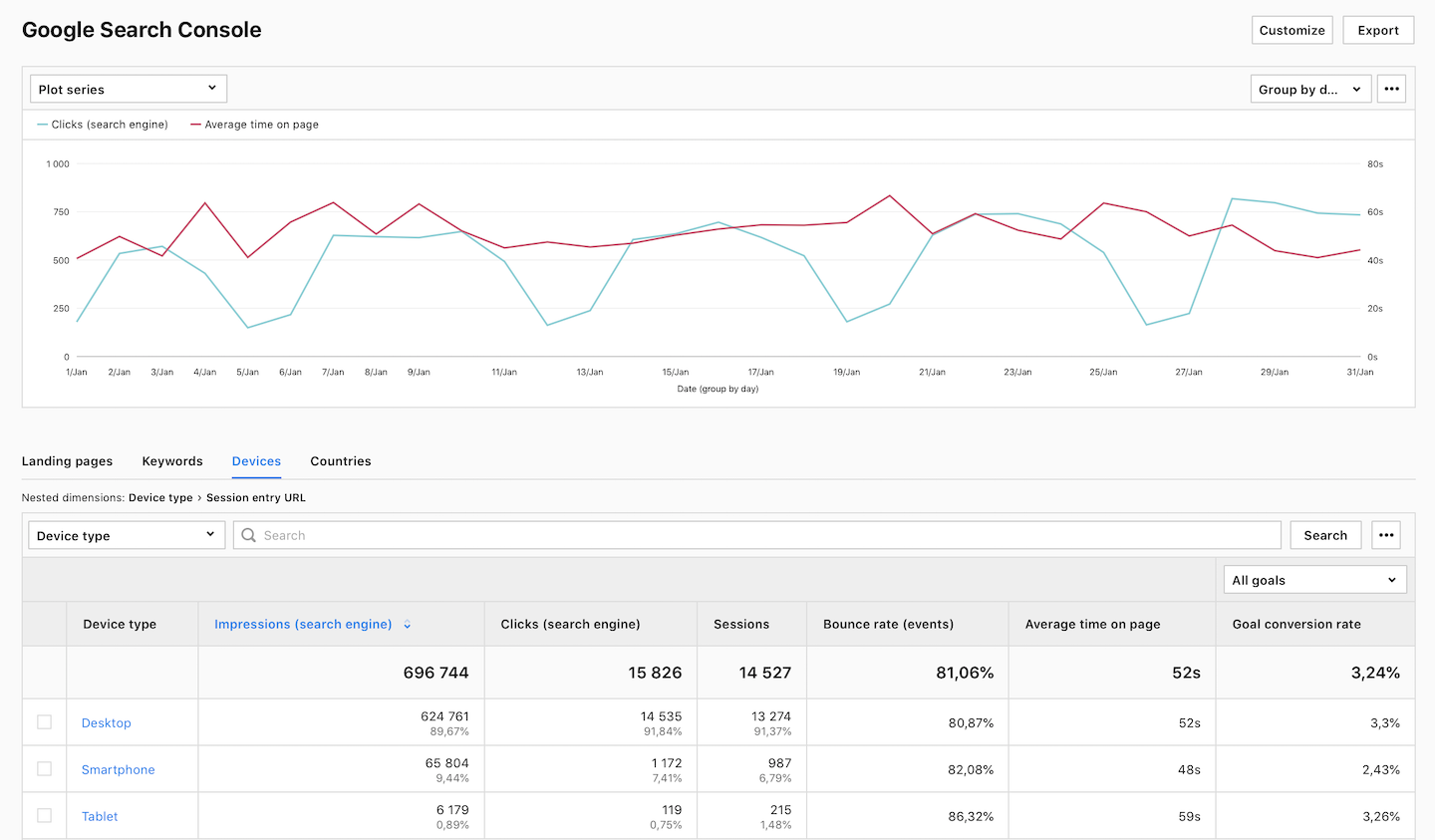Click the total sessions value 14 527
1435x840 pixels.
coord(765,674)
